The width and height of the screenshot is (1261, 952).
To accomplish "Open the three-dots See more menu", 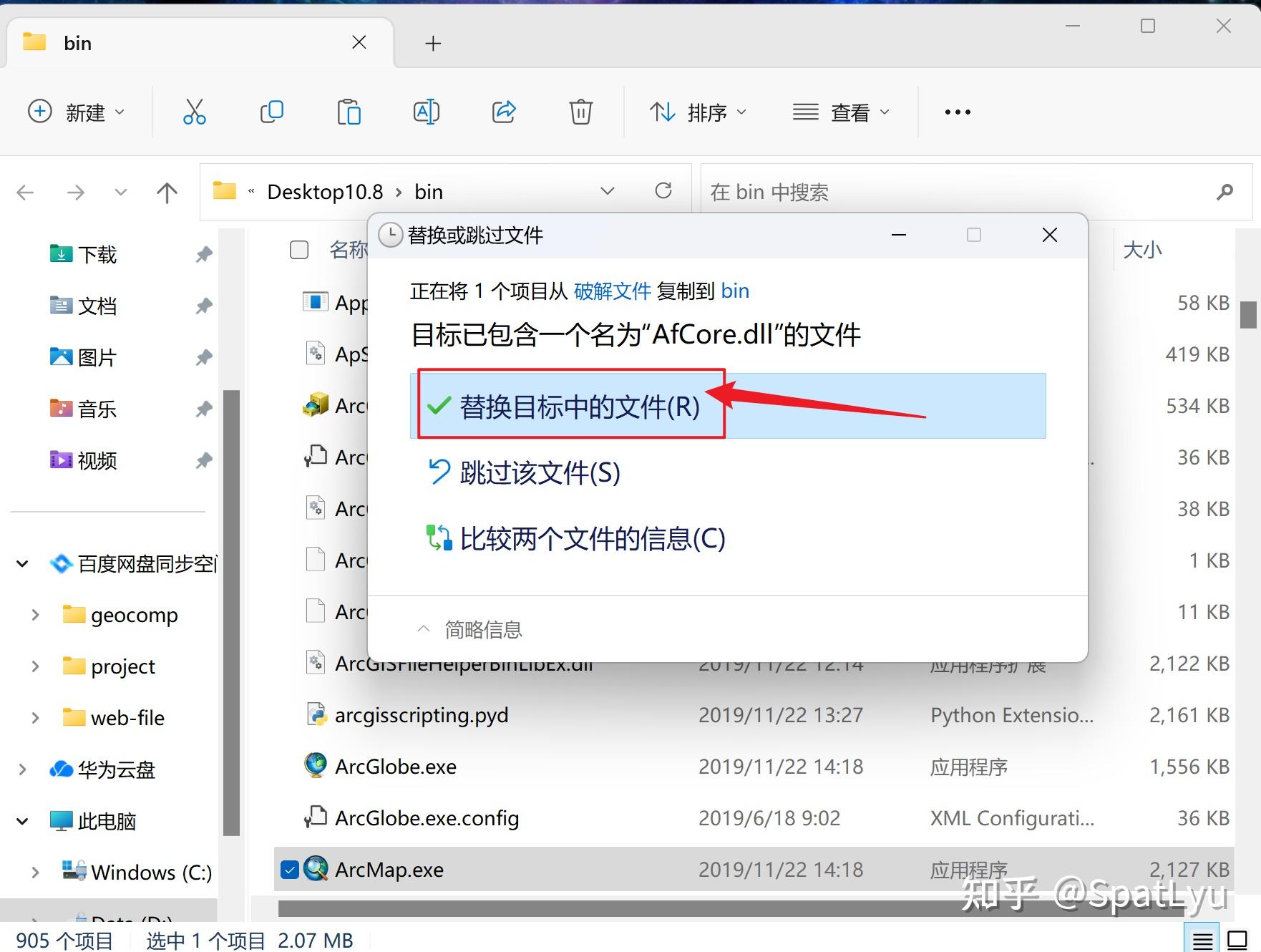I will click(958, 112).
